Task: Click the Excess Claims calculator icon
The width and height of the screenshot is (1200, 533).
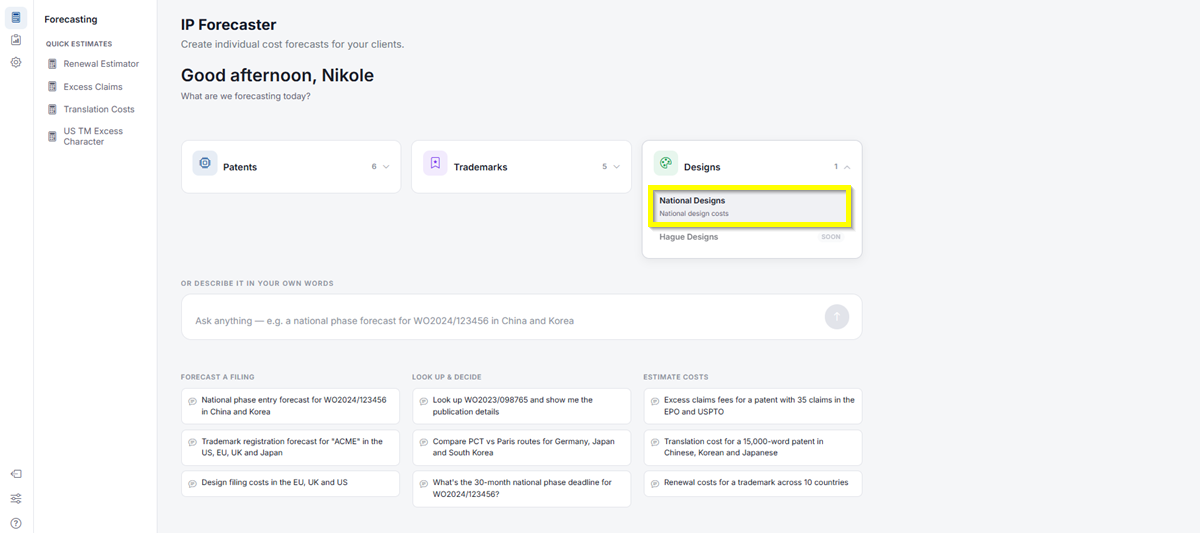Action: click(53, 87)
